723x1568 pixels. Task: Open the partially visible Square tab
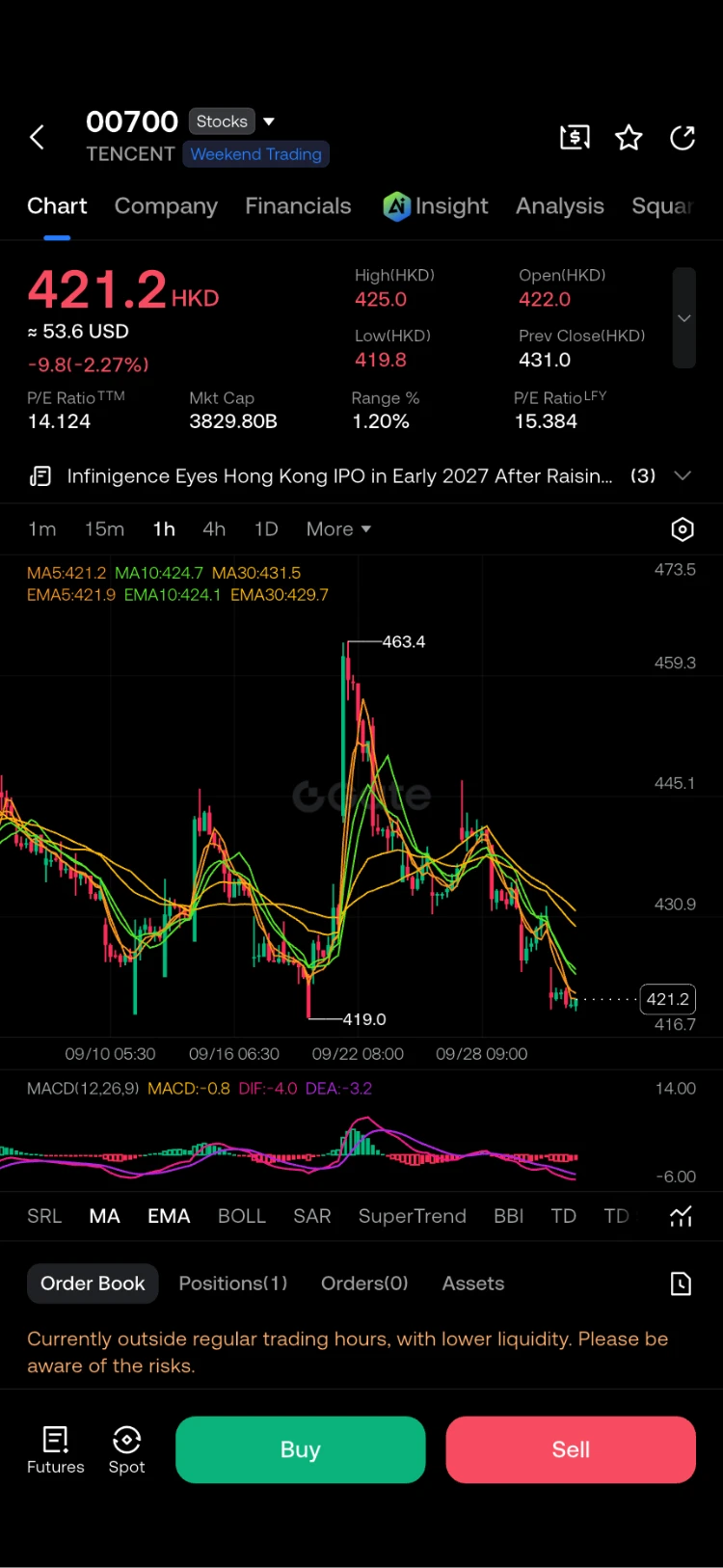pyautogui.click(x=662, y=205)
